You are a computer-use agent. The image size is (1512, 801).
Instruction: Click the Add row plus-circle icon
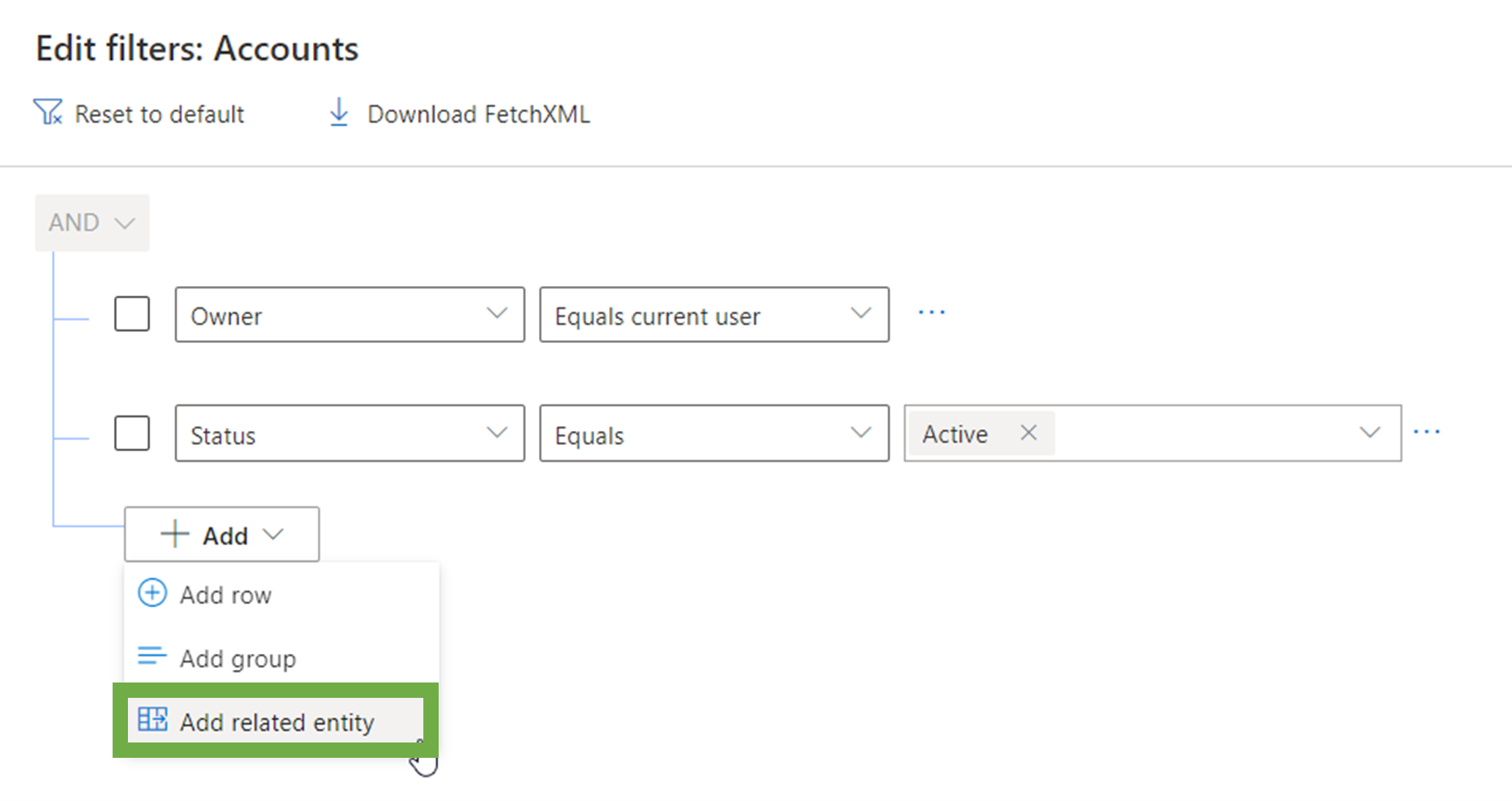(x=152, y=594)
